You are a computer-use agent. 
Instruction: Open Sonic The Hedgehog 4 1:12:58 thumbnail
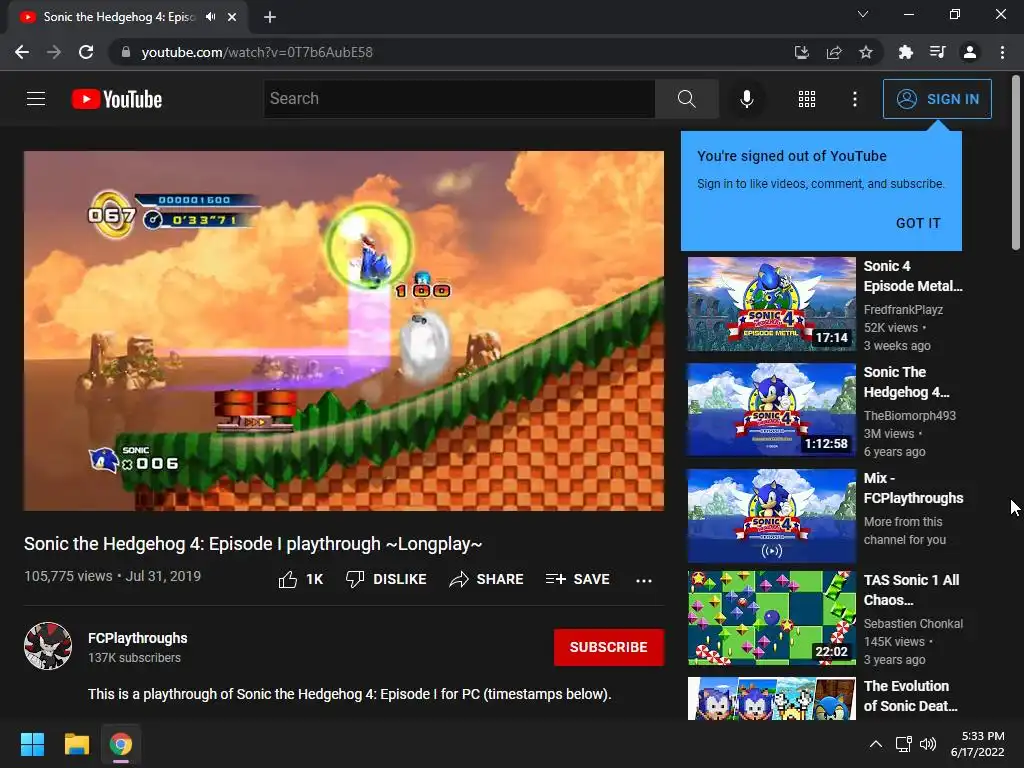click(771, 410)
